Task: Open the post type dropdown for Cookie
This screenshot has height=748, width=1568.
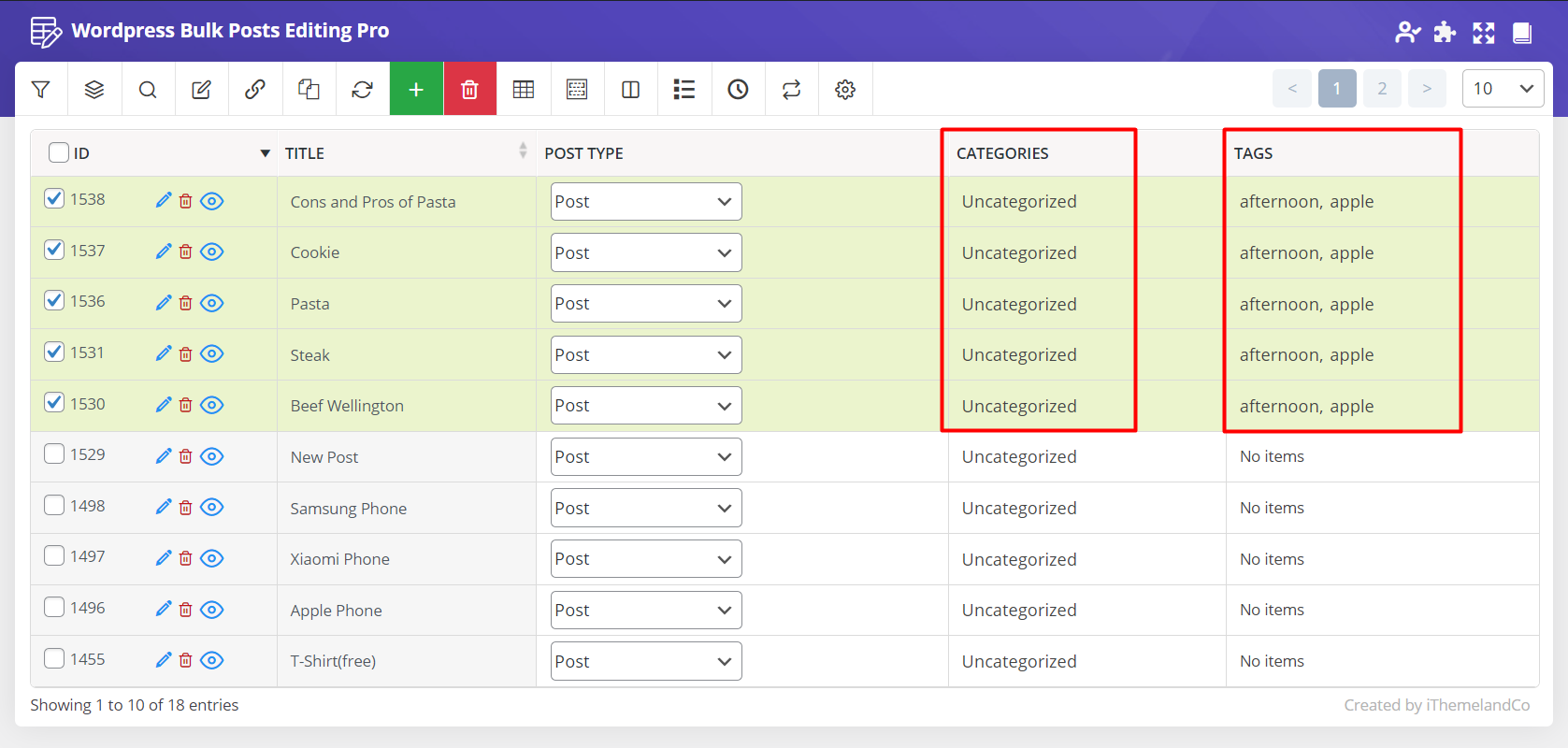Action: [x=645, y=252]
